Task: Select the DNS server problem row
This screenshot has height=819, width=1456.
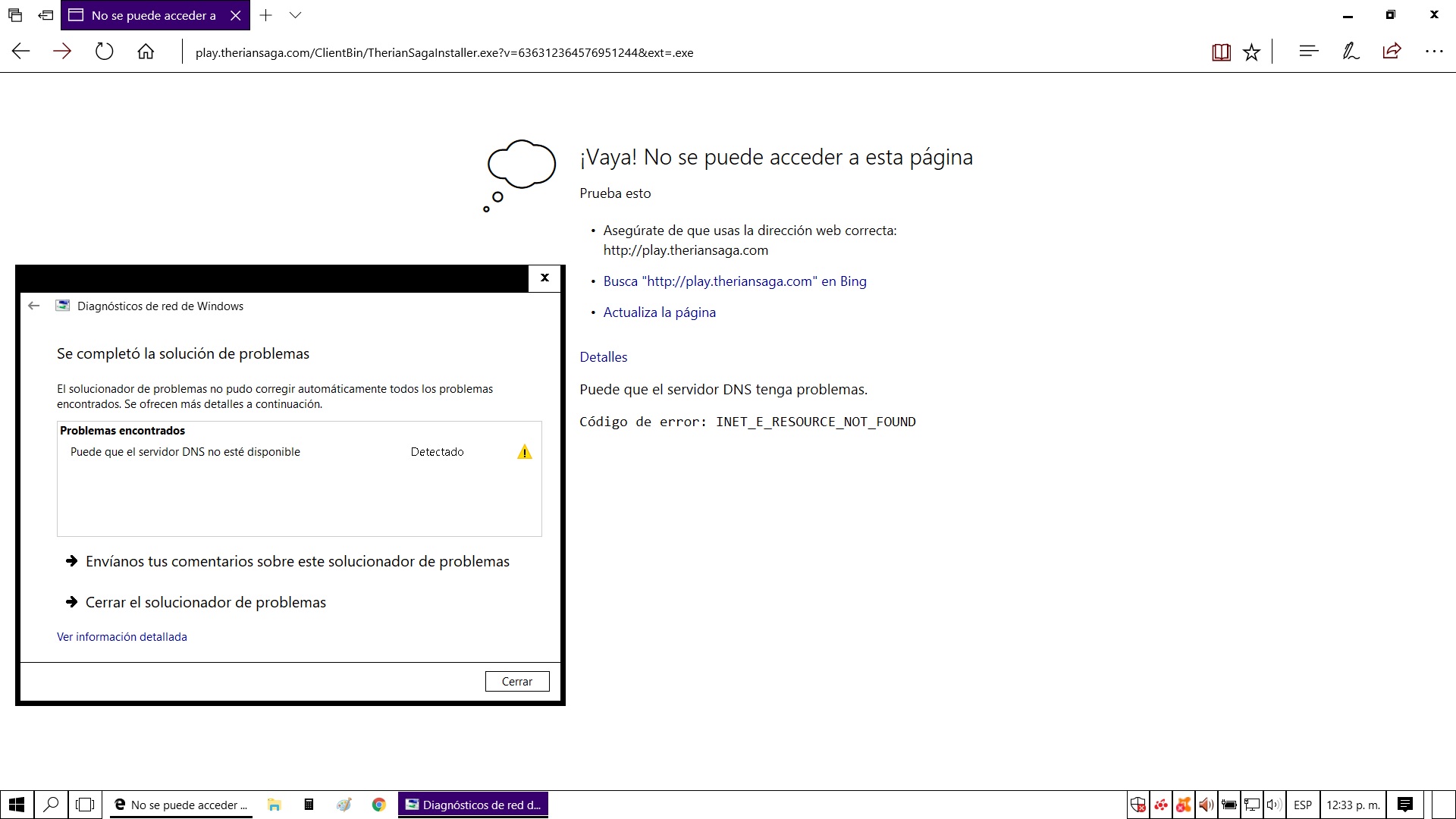Action: click(300, 452)
